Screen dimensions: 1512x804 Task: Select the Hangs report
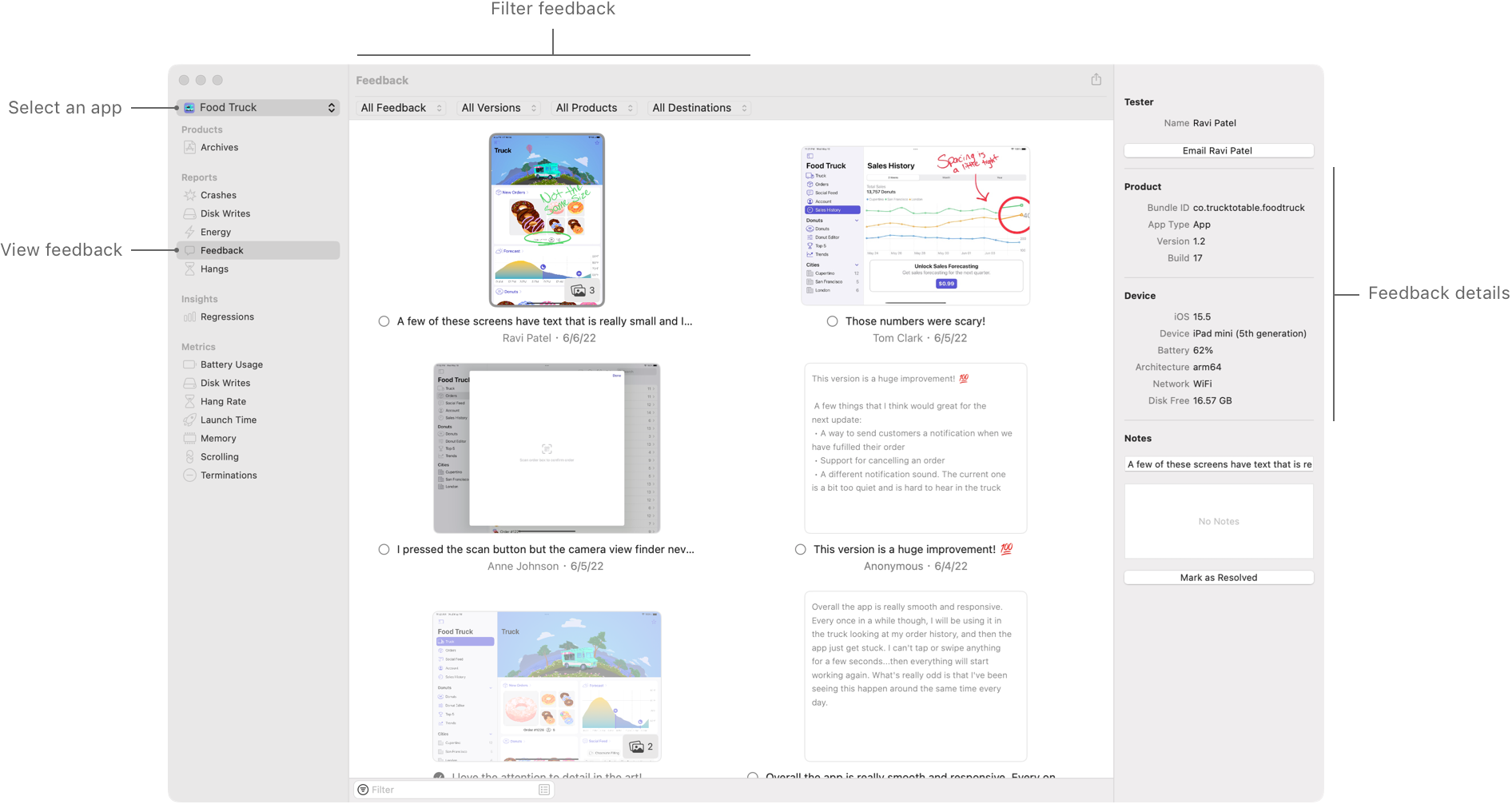point(213,269)
